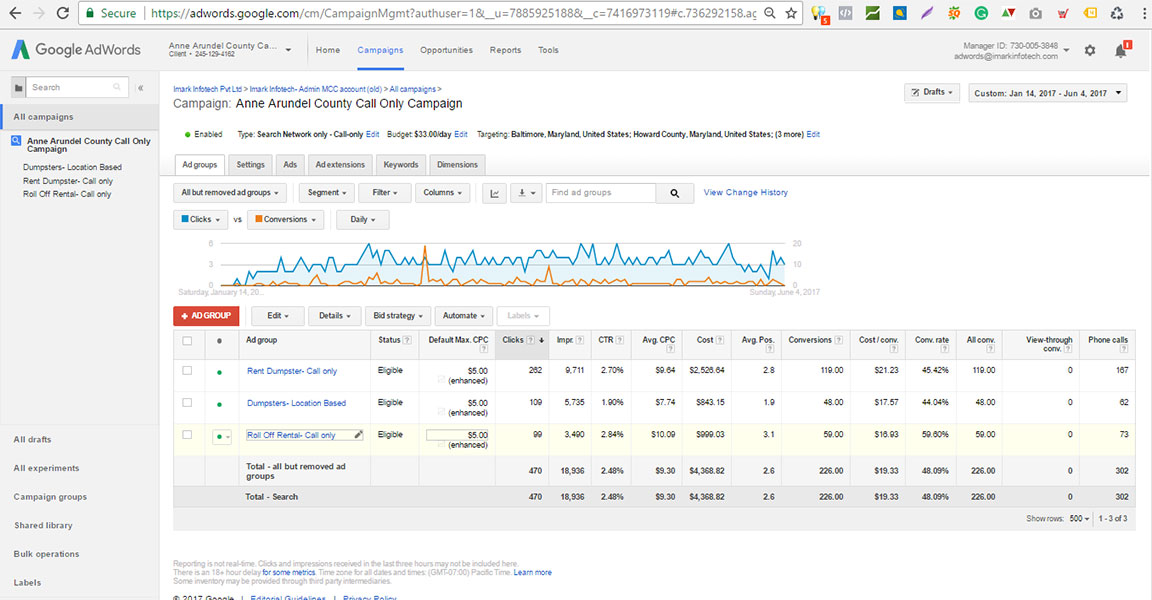1152x600 pixels.
Task: Open the notifications bell
Action: [1120, 50]
